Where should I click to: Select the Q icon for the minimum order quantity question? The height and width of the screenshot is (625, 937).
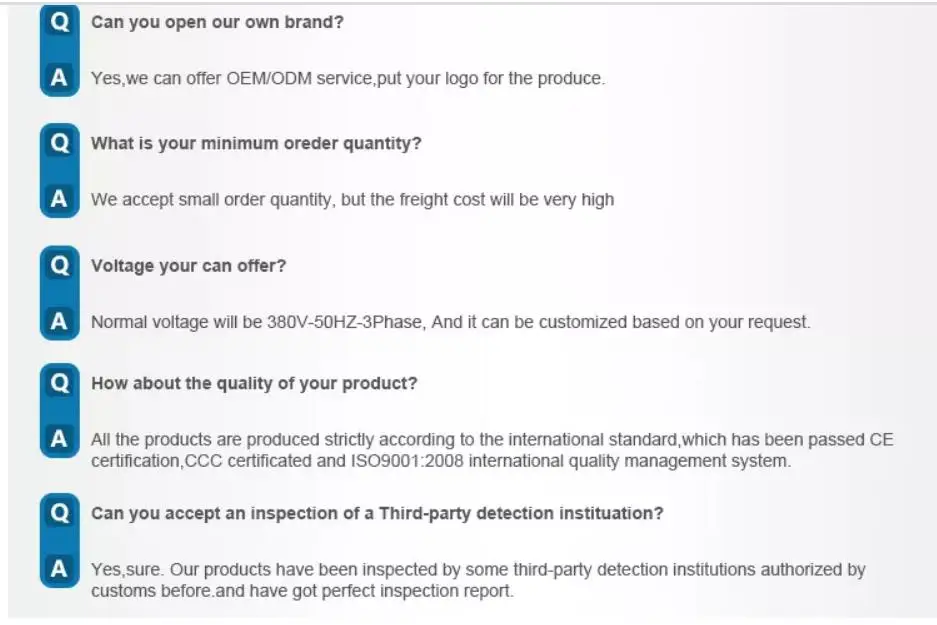pos(59,143)
